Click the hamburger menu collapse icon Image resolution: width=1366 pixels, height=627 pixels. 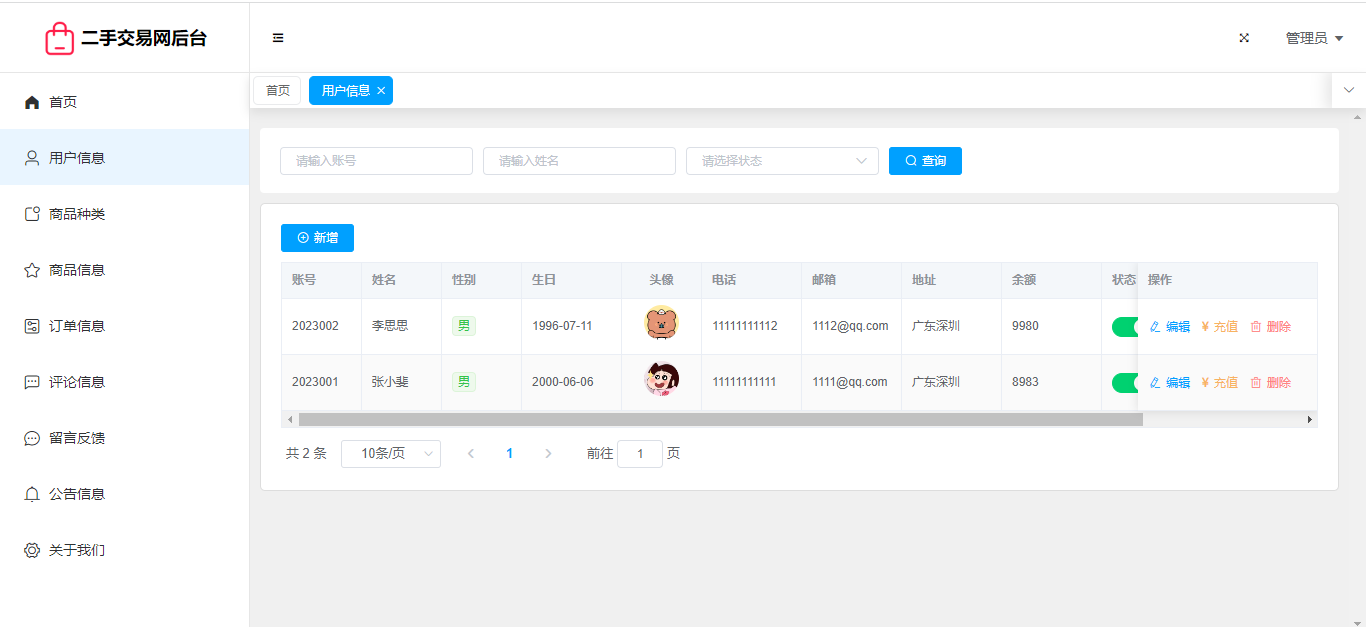pyautogui.click(x=278, y=38)
